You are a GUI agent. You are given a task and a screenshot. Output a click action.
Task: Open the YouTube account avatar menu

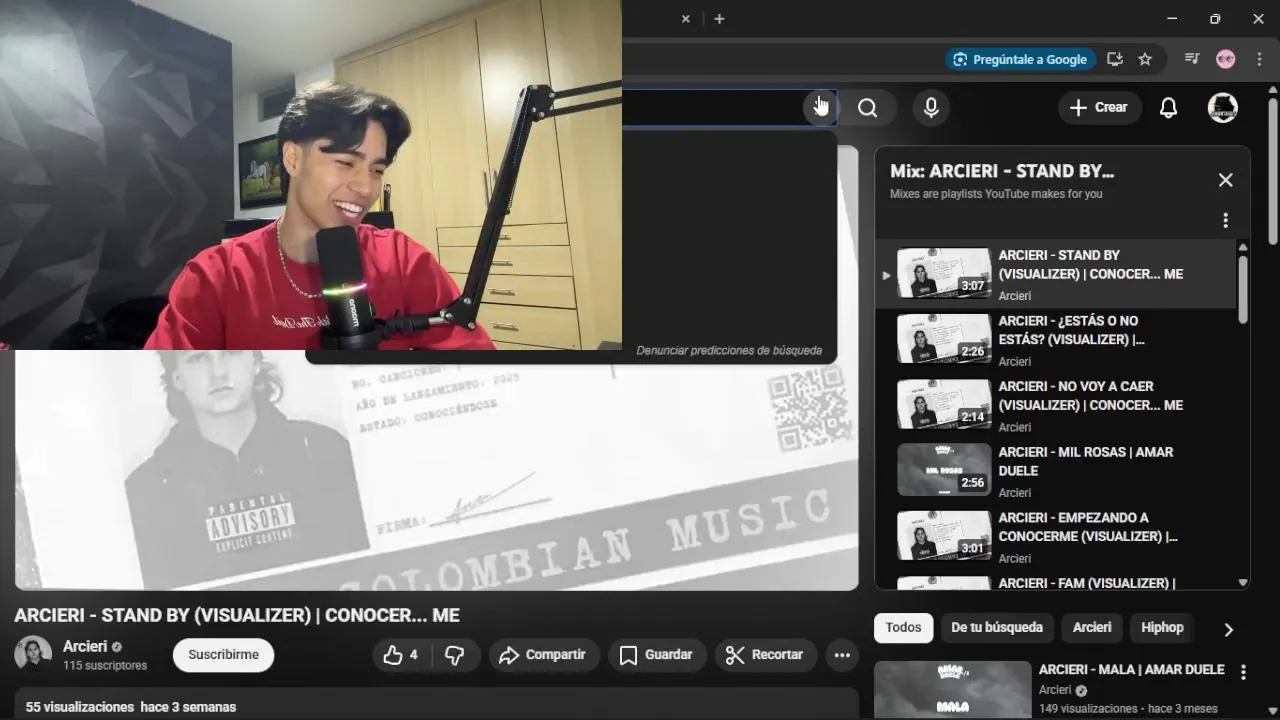tap(1223, 108)
